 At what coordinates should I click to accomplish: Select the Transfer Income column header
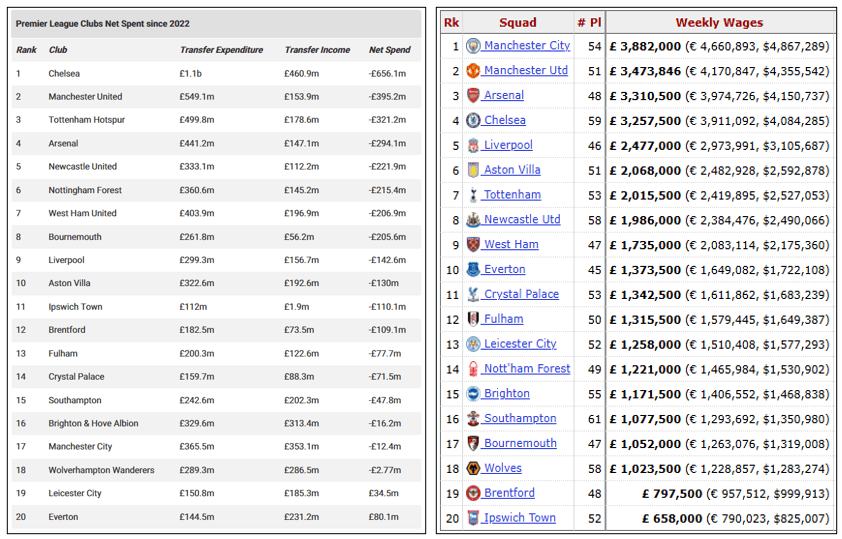point(316,50)
